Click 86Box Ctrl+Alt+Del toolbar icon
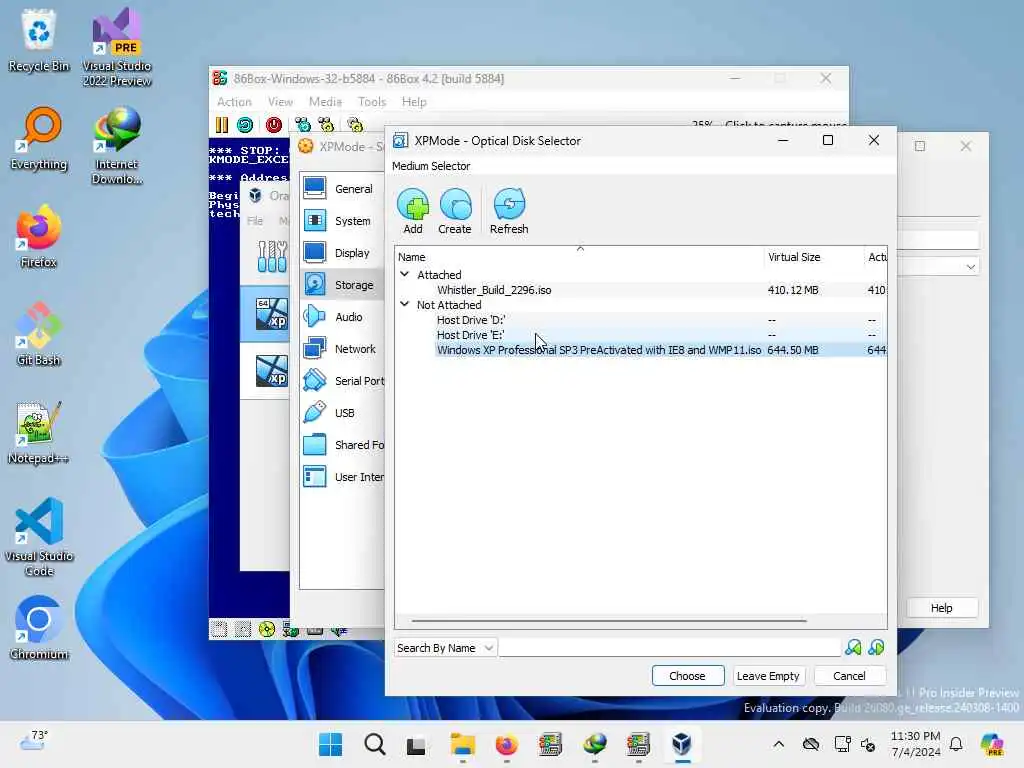The height and width of the screenshot is (768, 1024). (x=302, y=125)
